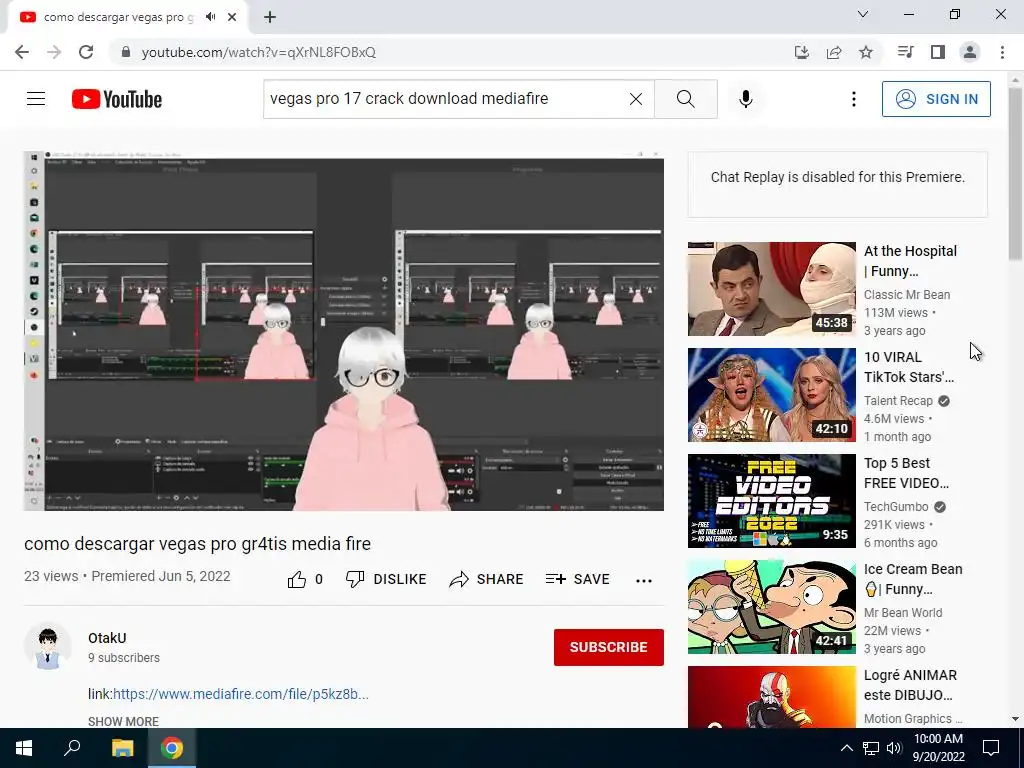Click the Top 5 Best FREE VIDEO title
This screenshot has width=1024, height=768.
click(906, 473)
